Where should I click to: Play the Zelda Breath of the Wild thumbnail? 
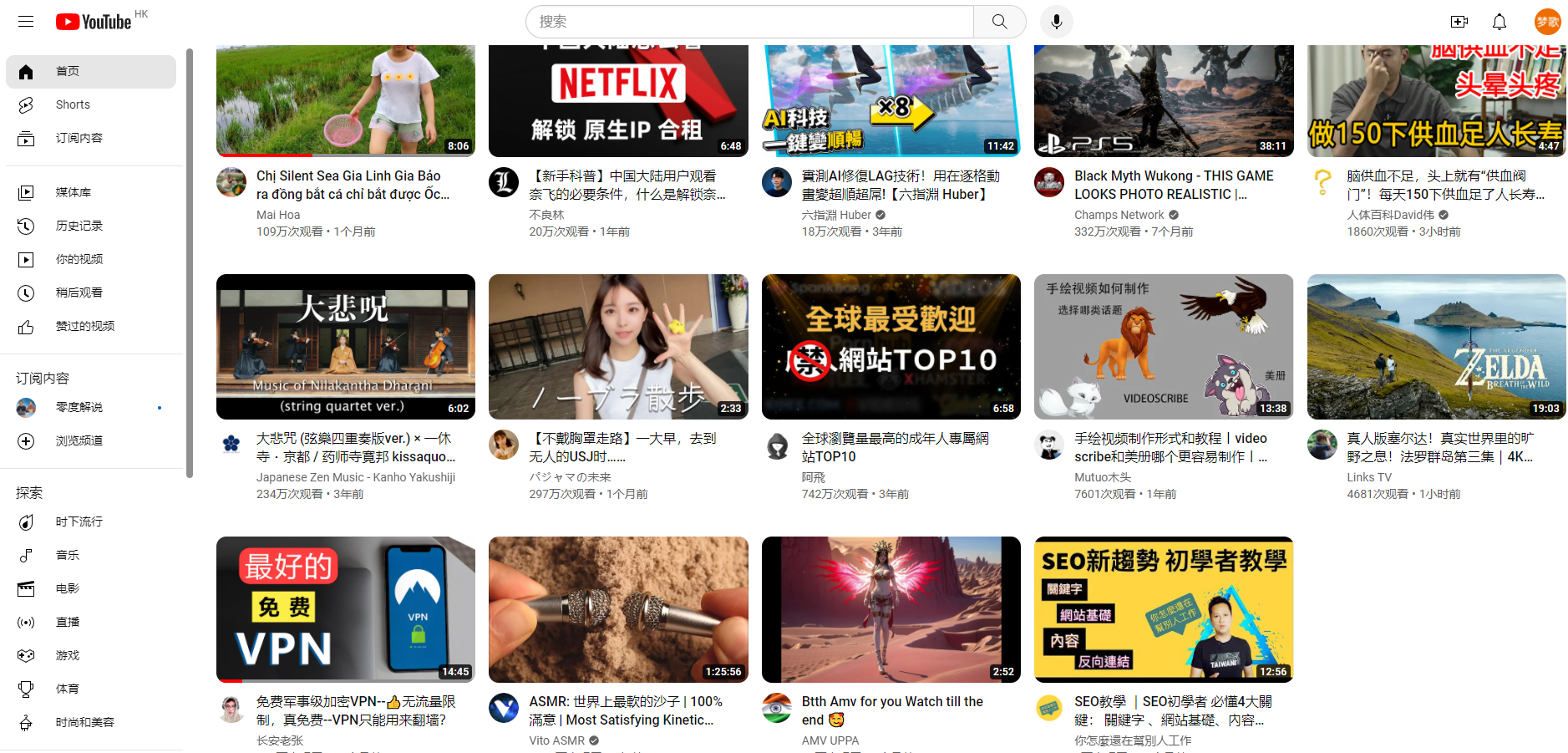[1436, 346]
